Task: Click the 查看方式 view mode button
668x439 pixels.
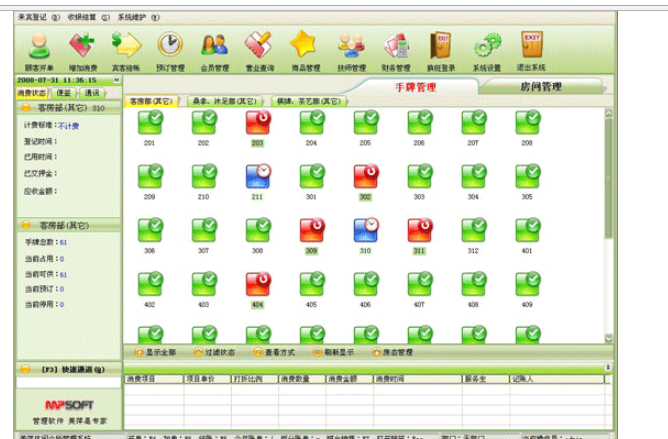Action: click(274, 352)
